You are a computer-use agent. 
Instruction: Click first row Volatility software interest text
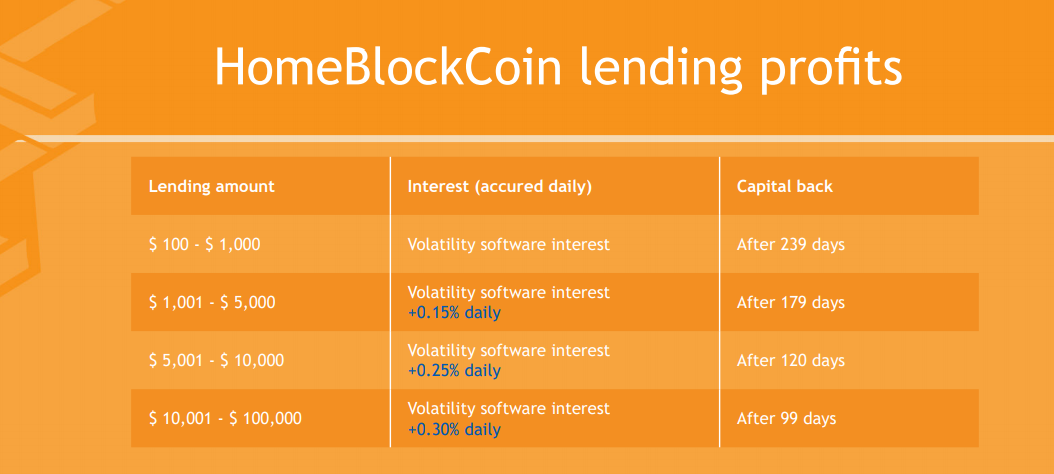click(x=509, y=244)
